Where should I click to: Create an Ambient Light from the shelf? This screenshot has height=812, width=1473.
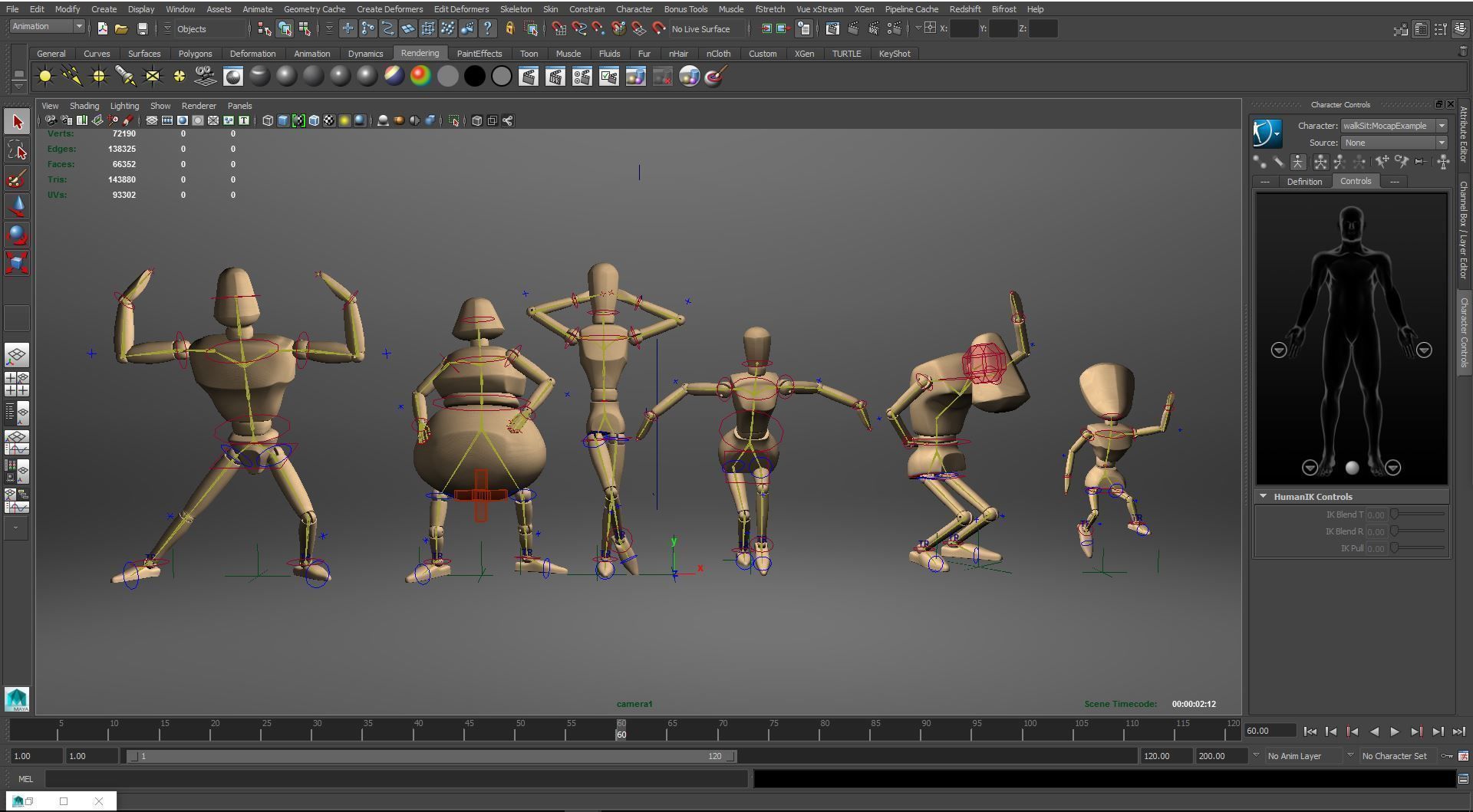[x=44, y=76]
